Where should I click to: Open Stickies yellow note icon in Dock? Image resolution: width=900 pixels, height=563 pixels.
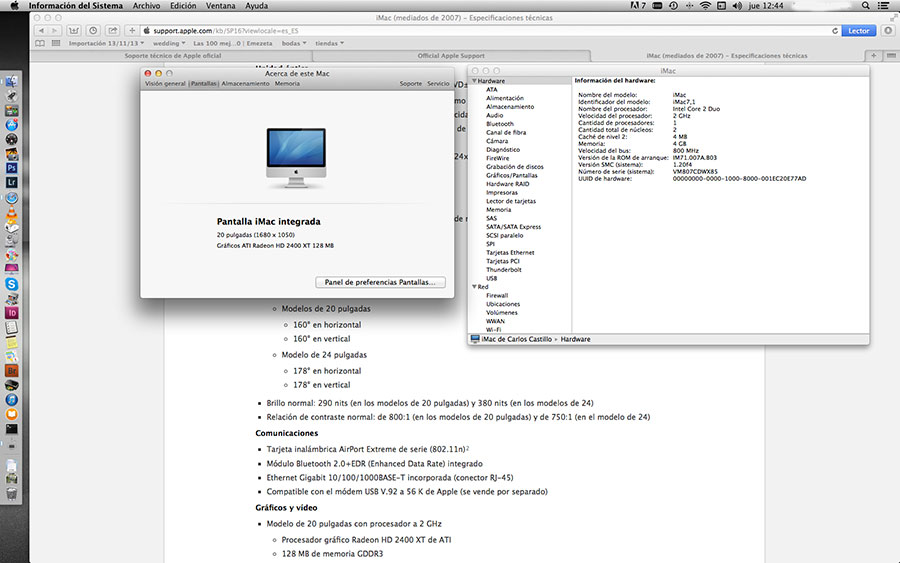tap(11, 342)
